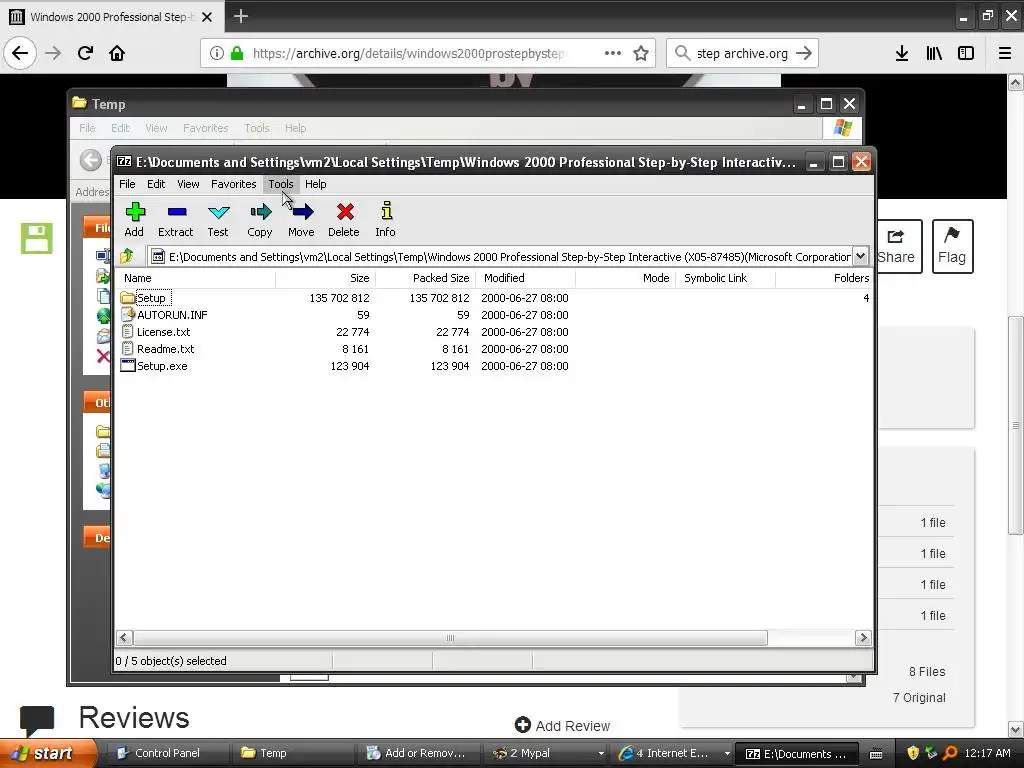Sort files by the Name column

pos(196,278)
